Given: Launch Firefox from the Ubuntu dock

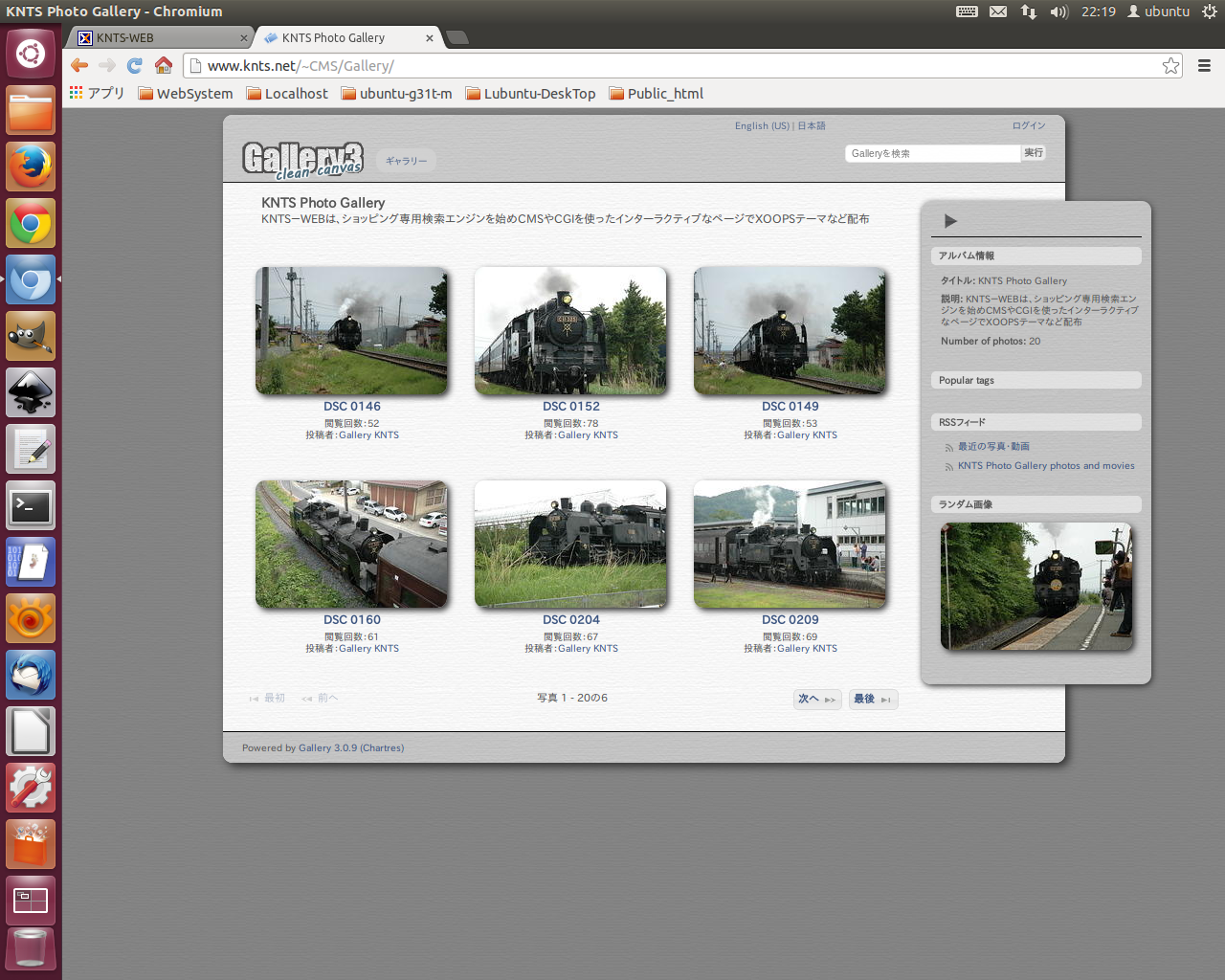Looking at the screenshot, I should point(31,167).
